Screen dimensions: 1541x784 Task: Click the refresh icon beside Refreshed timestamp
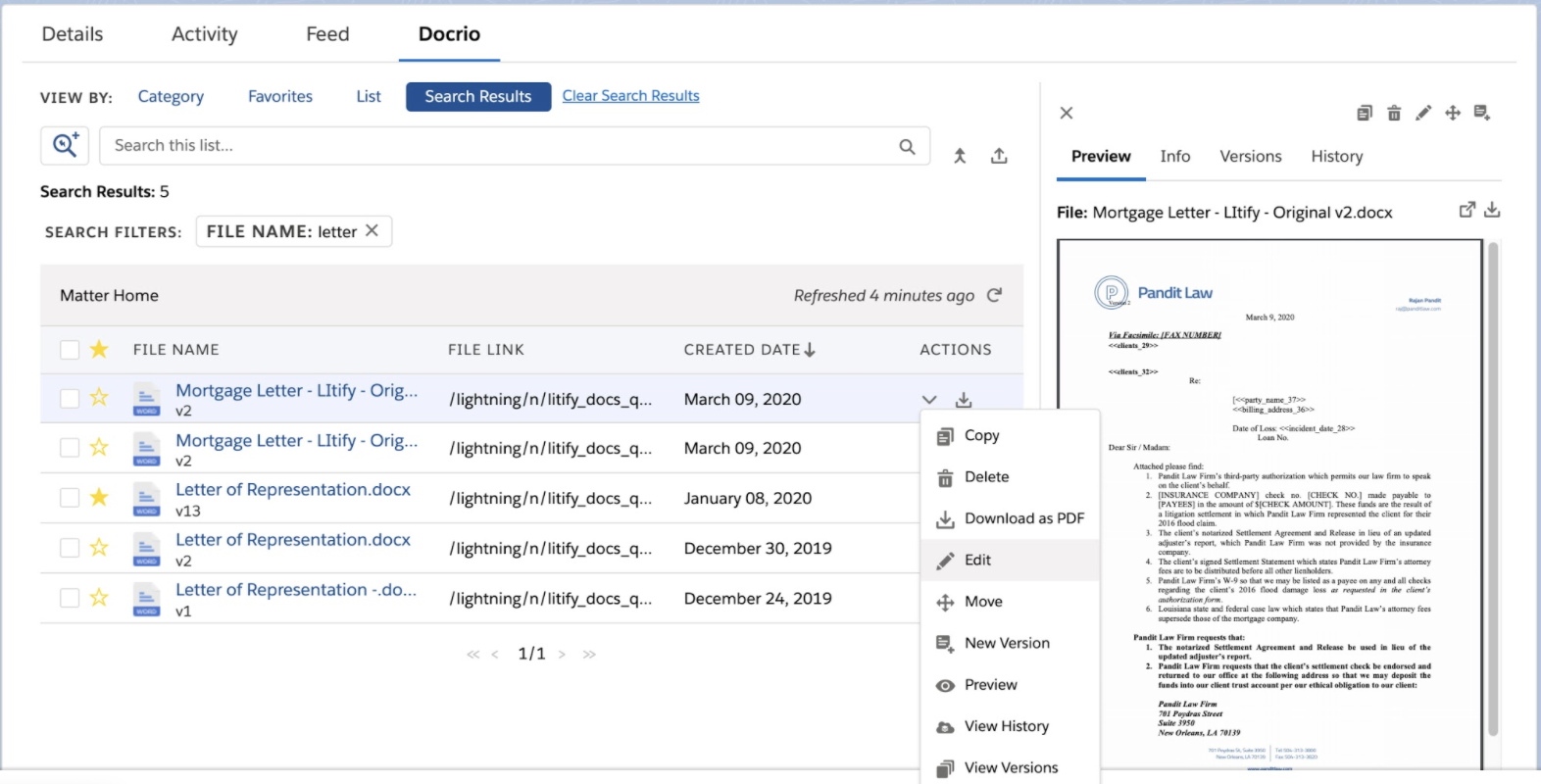(994, 295)
